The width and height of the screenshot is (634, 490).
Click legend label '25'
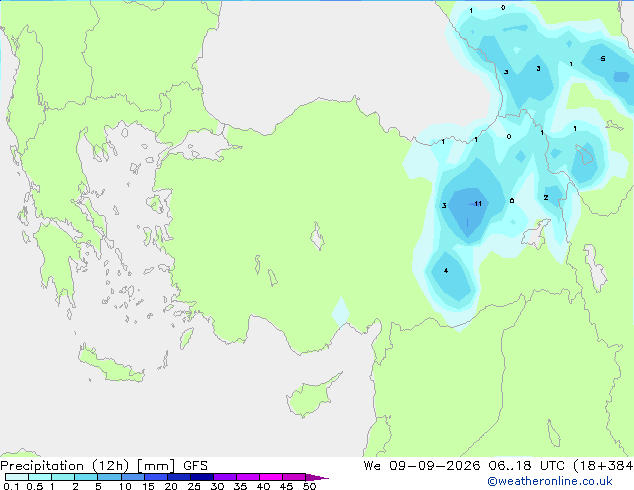coord(194,486)
